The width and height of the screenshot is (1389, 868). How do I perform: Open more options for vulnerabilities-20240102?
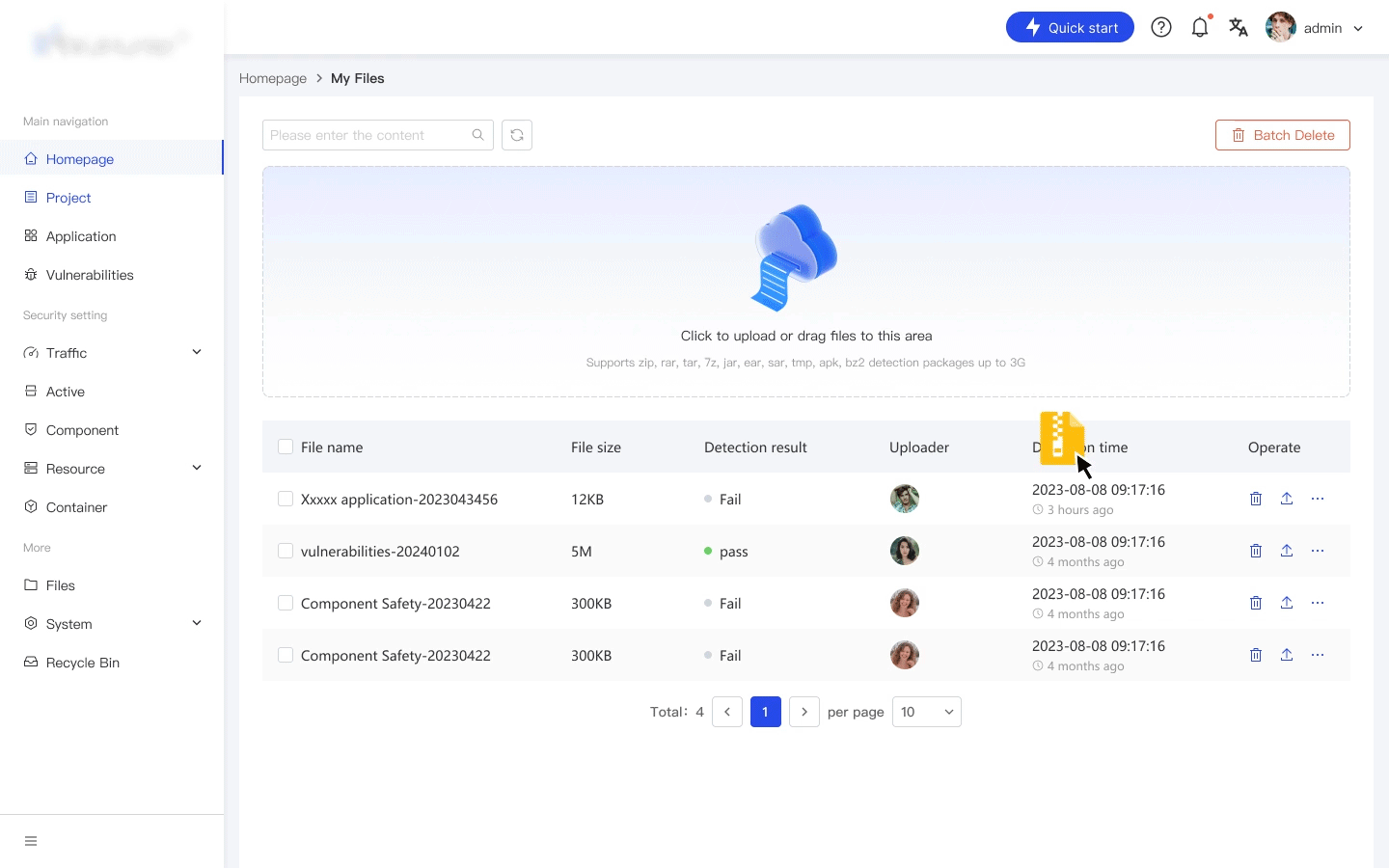pyautogui.click(x=1318, y=551)
